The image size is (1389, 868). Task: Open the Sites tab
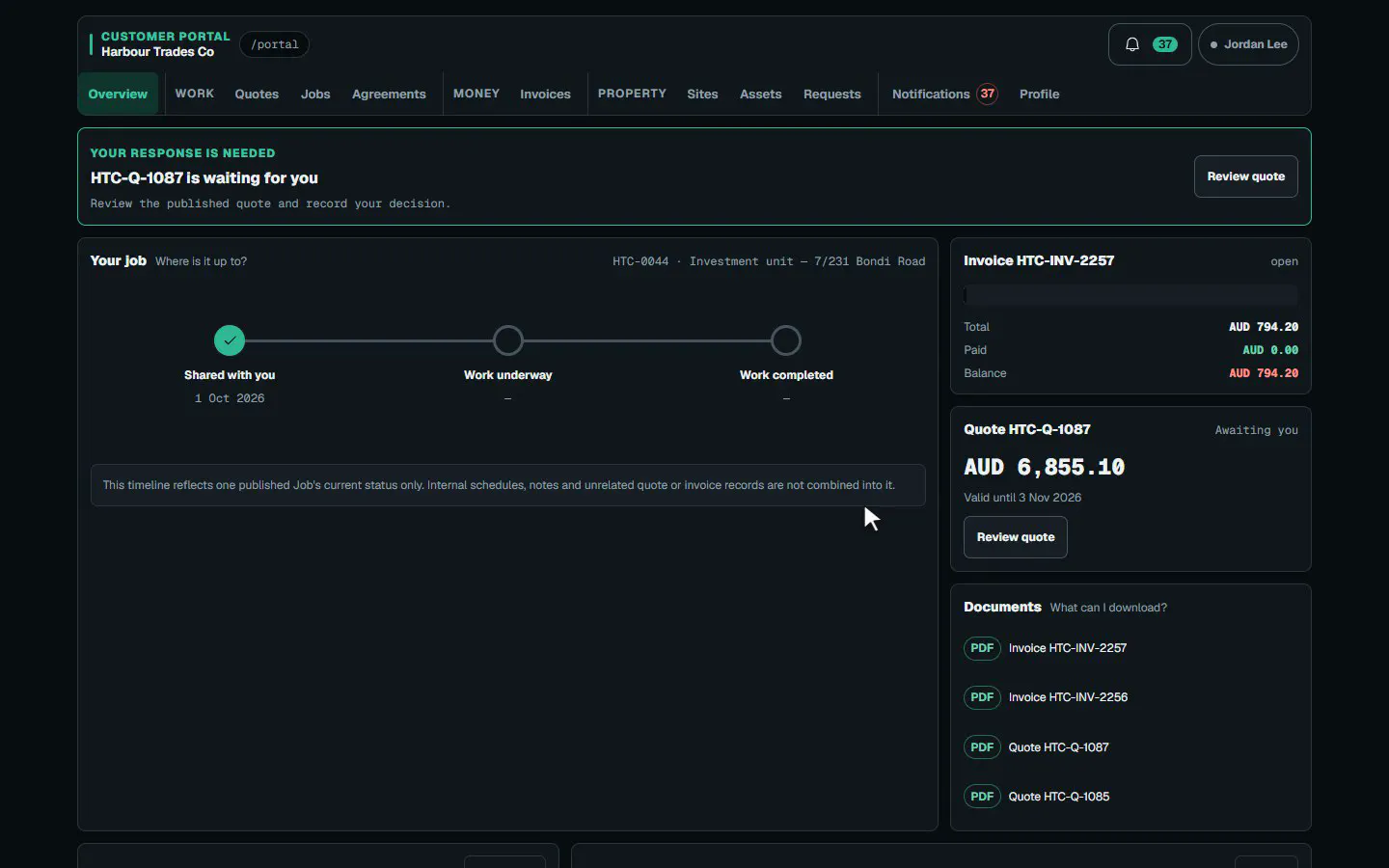pos(702,94)
